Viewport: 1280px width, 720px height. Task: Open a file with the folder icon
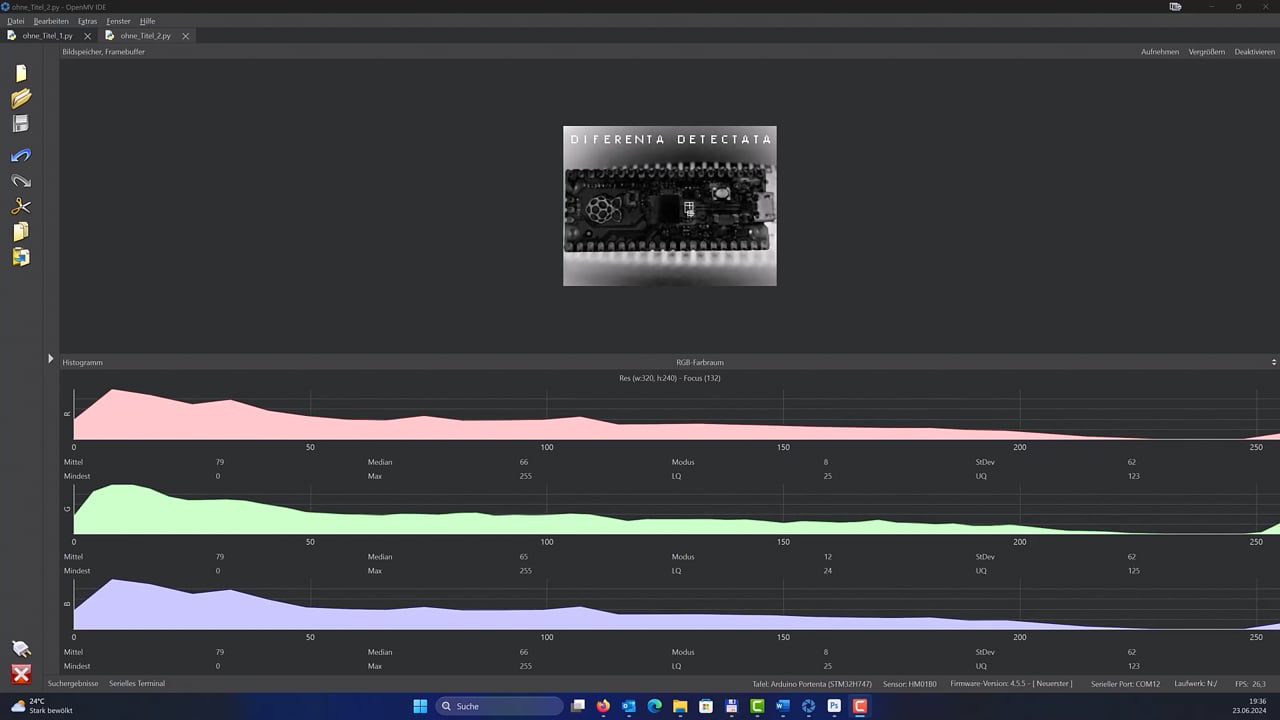[x=21, y=98]
